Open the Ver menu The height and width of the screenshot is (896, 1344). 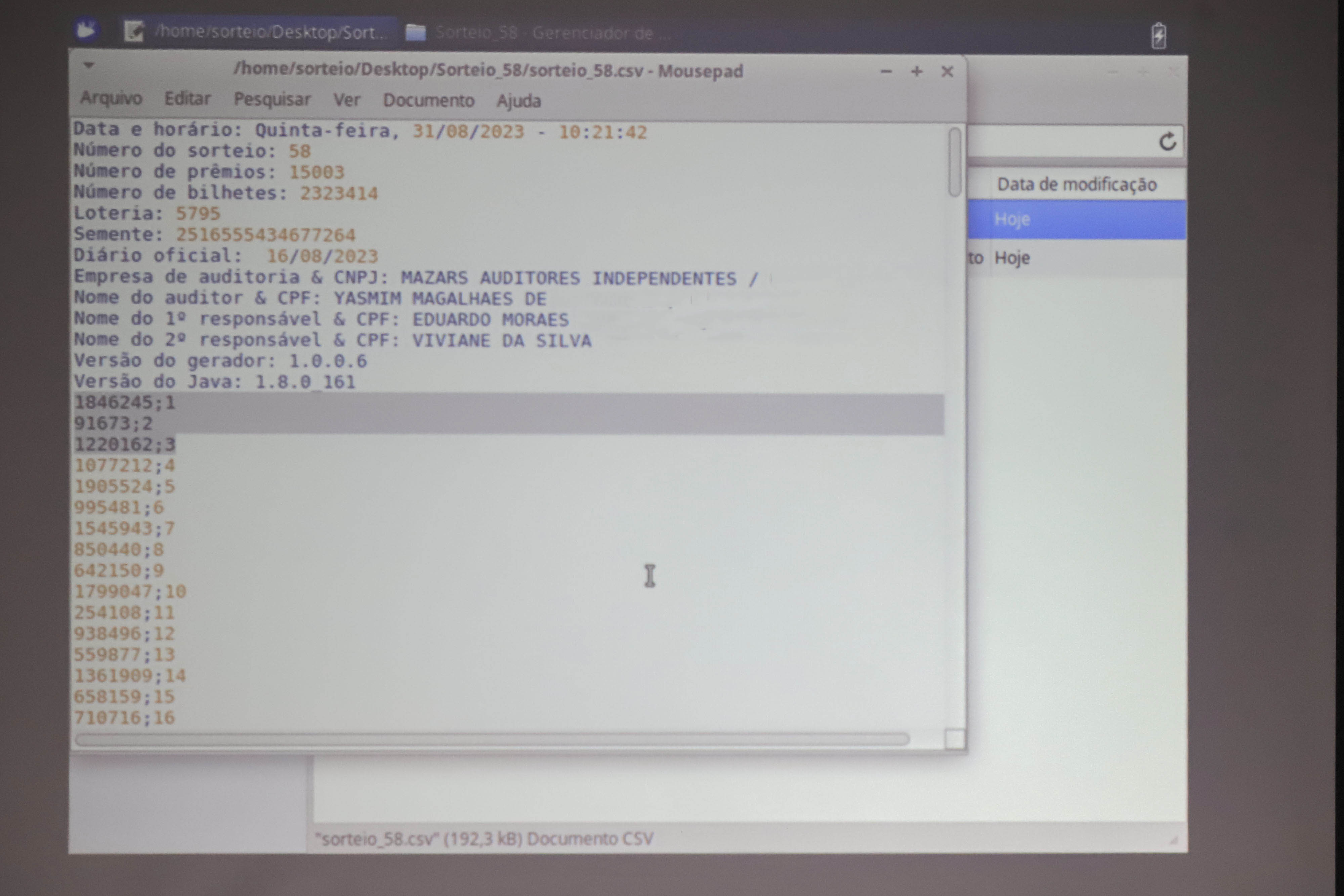point(346,100)
